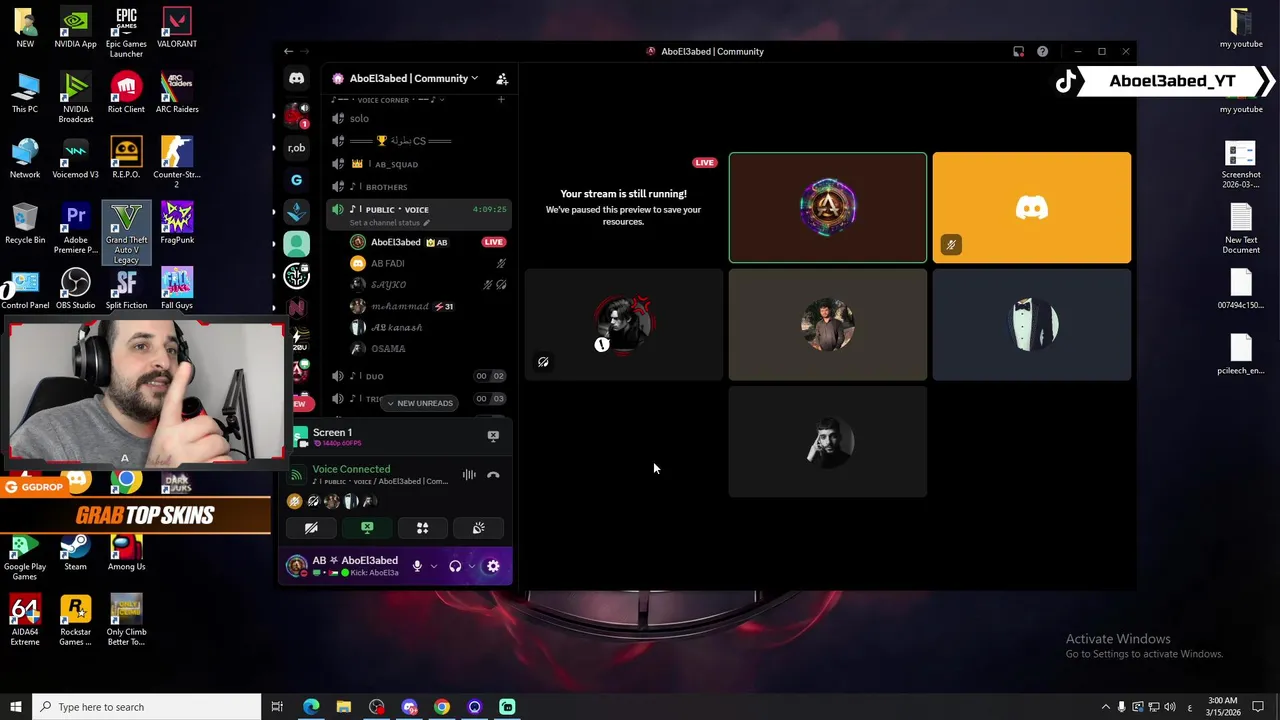Viewport: 1280px width, 720px height.
Task: Expand AboEl3abed | Community server menu
Action: (413, 78)
